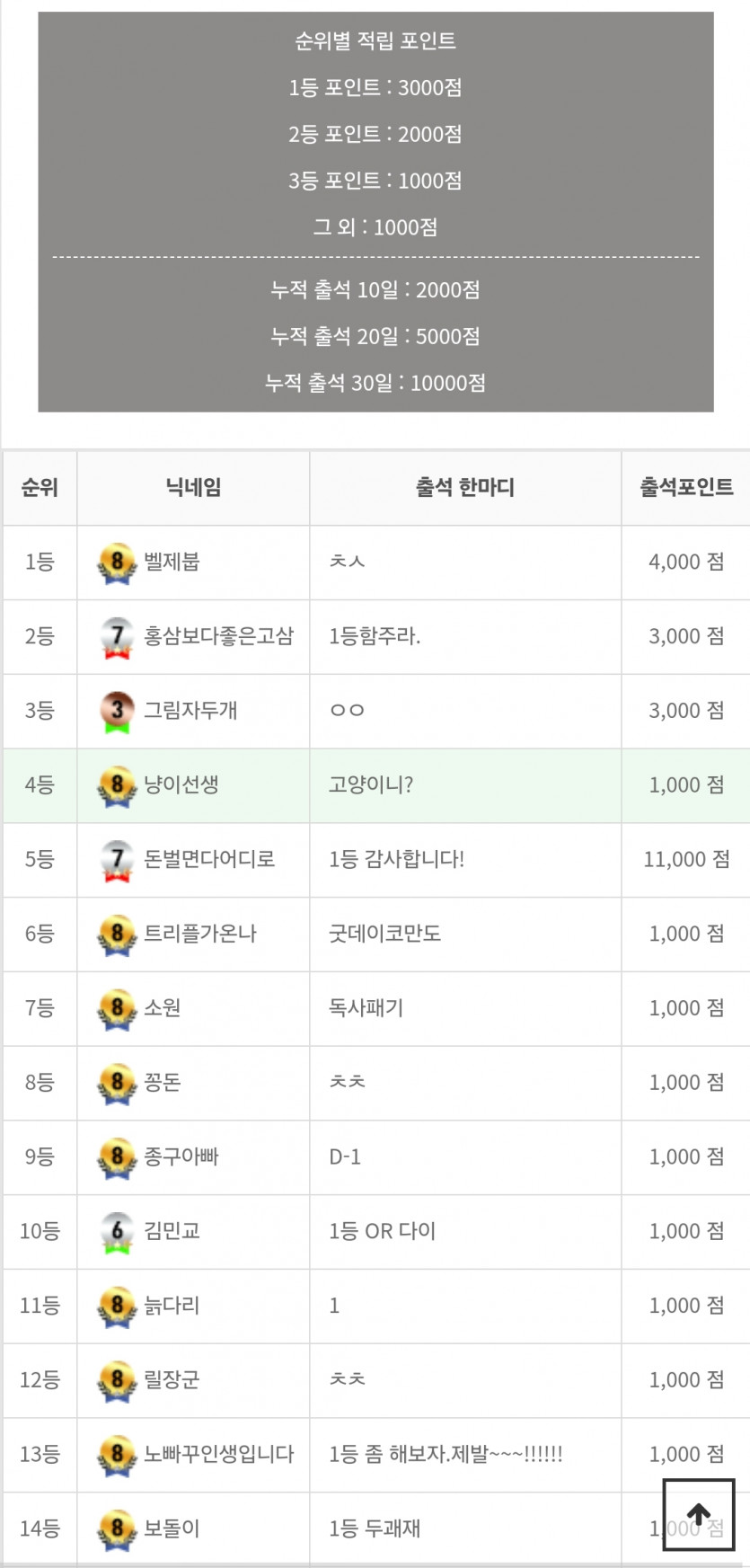Click the level 7 badge beside 돈벌면다어디로
Viewport: 750px width, 1568px height.
point(117,860)
